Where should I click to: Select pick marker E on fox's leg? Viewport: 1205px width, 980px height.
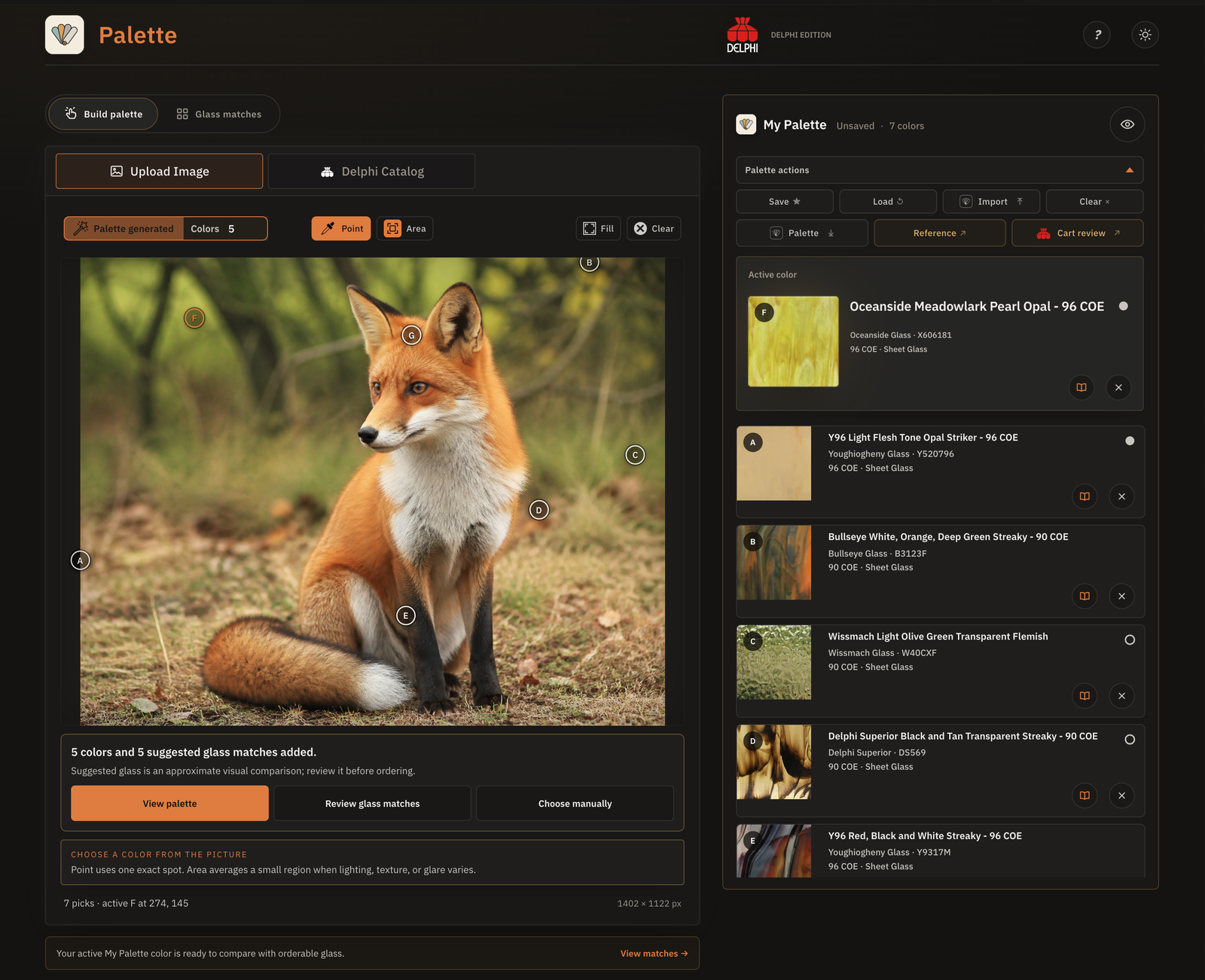pyautogui.click(x=406, y=615)
